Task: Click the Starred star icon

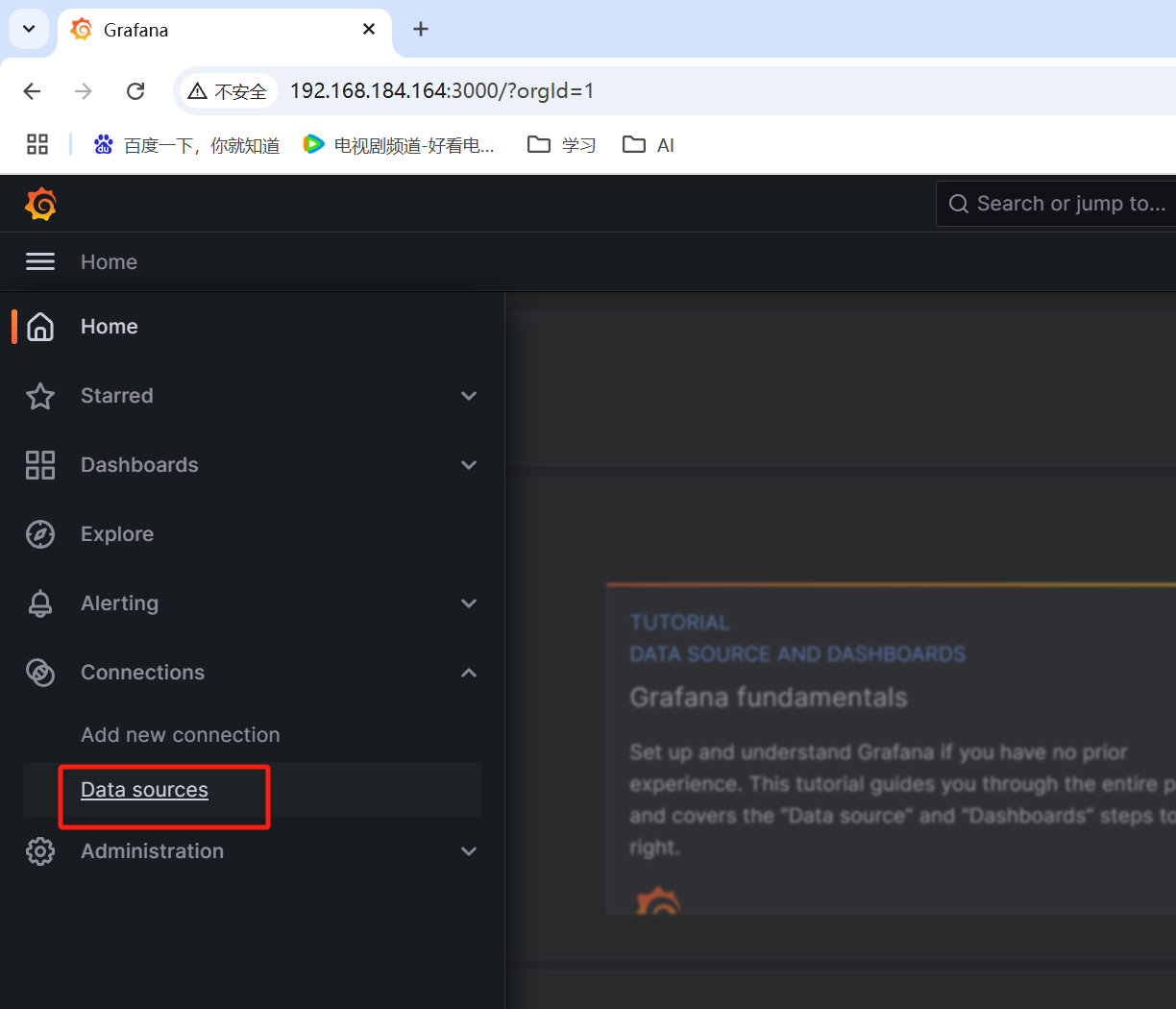Action: pyautogui.click(x=40, y=396)
